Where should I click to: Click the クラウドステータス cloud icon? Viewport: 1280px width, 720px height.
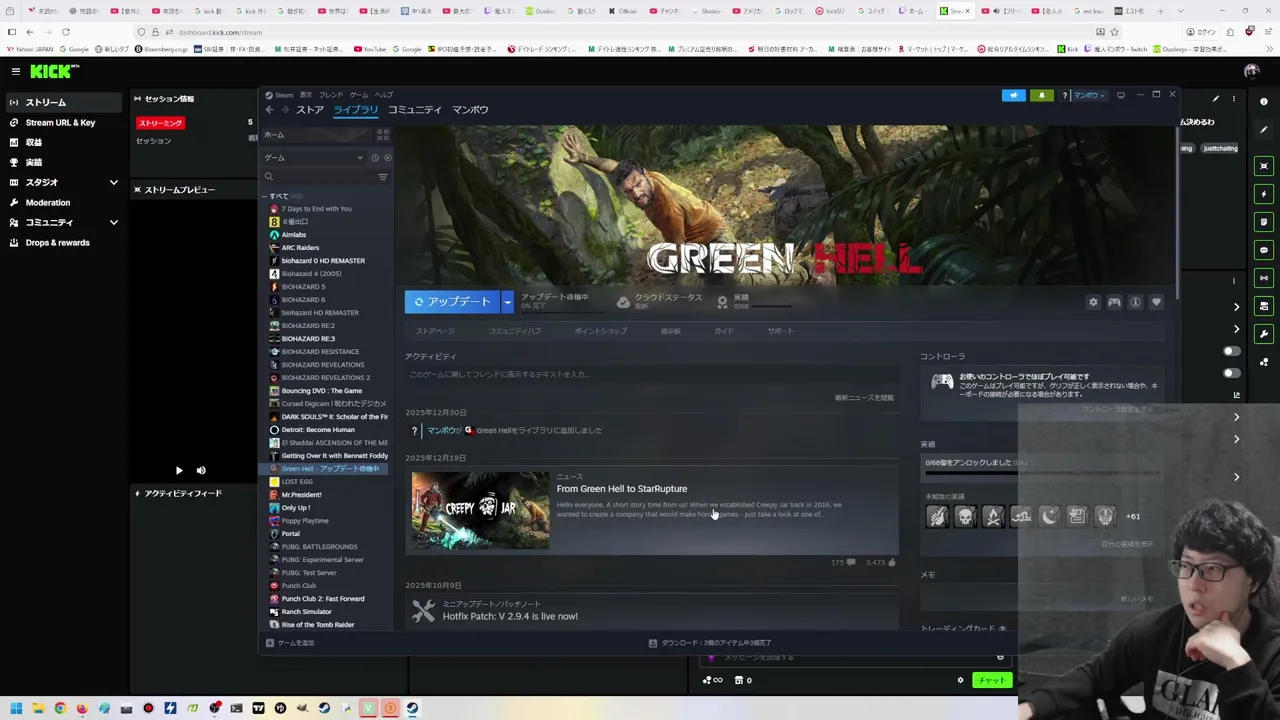point(623,302)
